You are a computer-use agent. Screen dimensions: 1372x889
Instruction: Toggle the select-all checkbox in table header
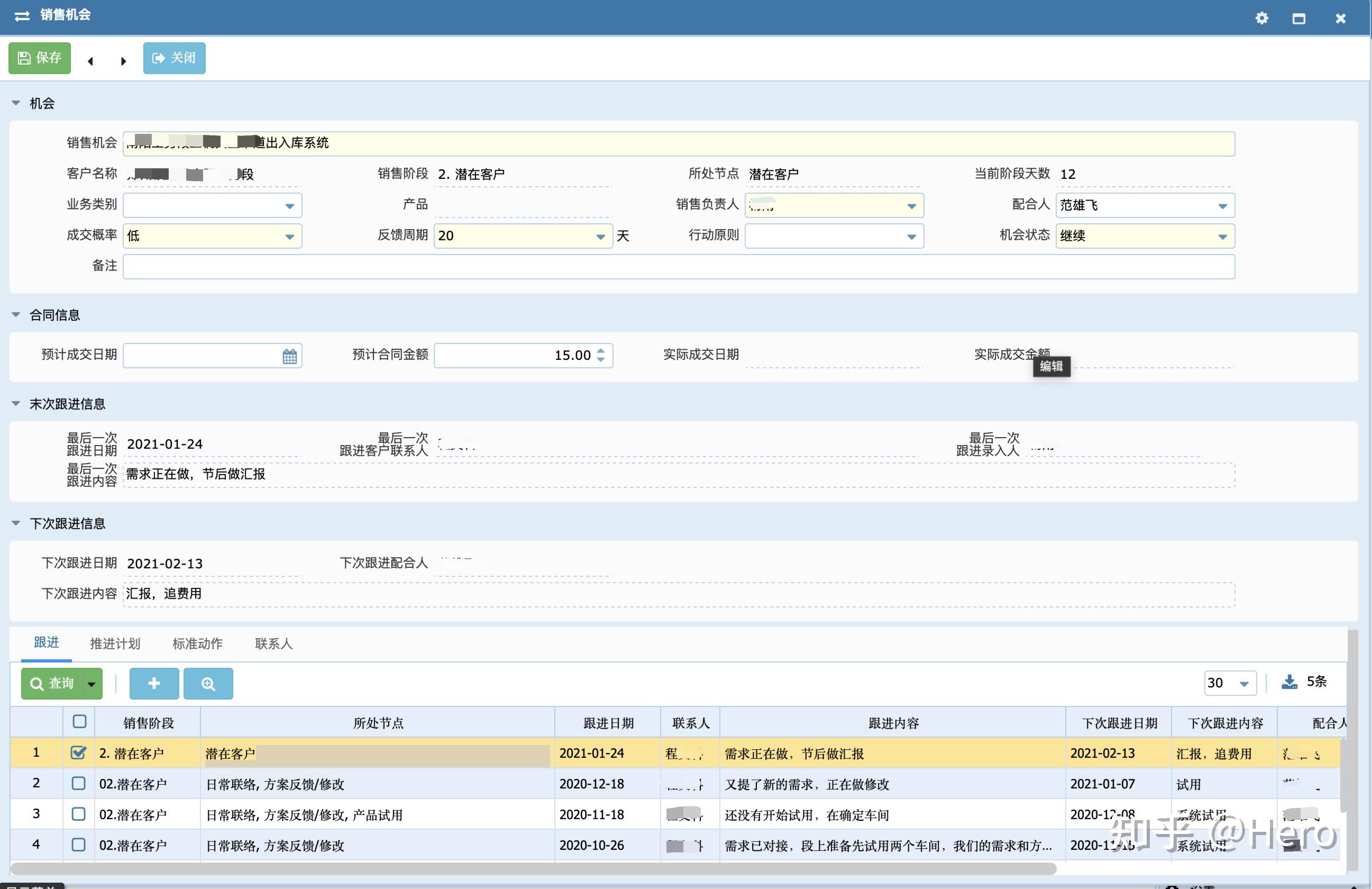(79, 721)
